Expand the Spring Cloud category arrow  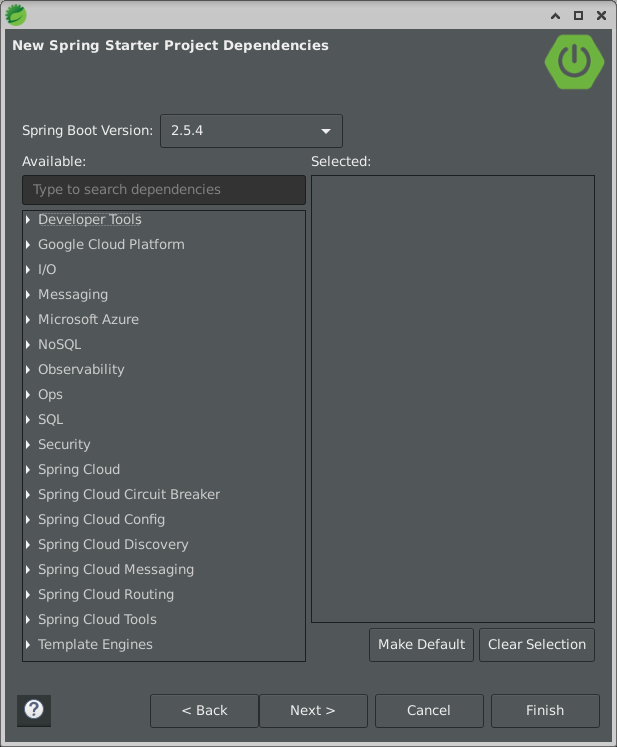coord(28,470)
